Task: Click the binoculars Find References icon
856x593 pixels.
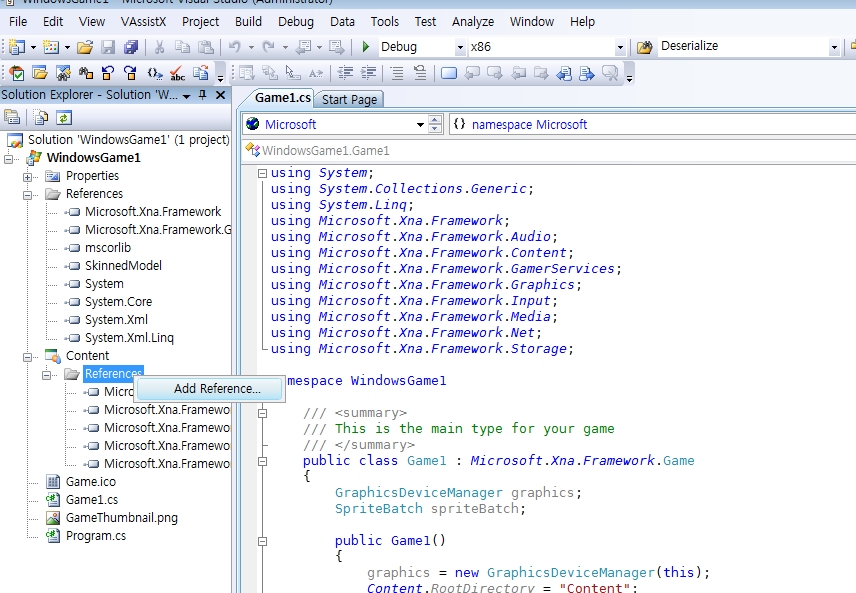Action: tap(86, 73)
